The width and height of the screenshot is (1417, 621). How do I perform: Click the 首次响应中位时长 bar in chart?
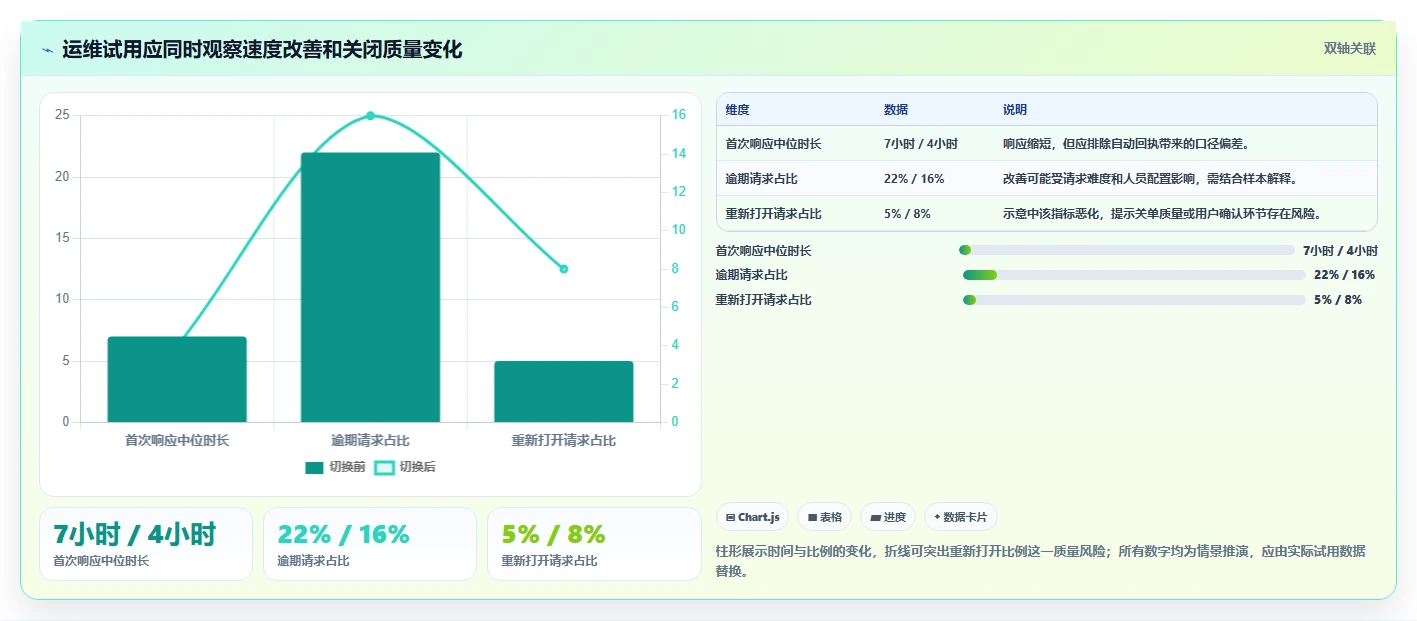(x=177, y=379)
